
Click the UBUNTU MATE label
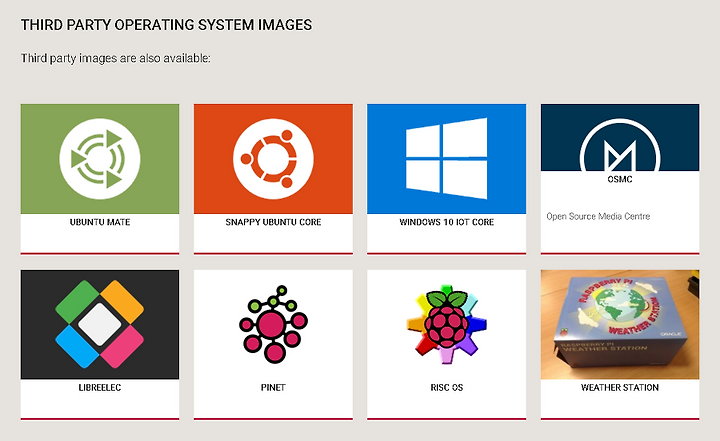coord(100,222)
